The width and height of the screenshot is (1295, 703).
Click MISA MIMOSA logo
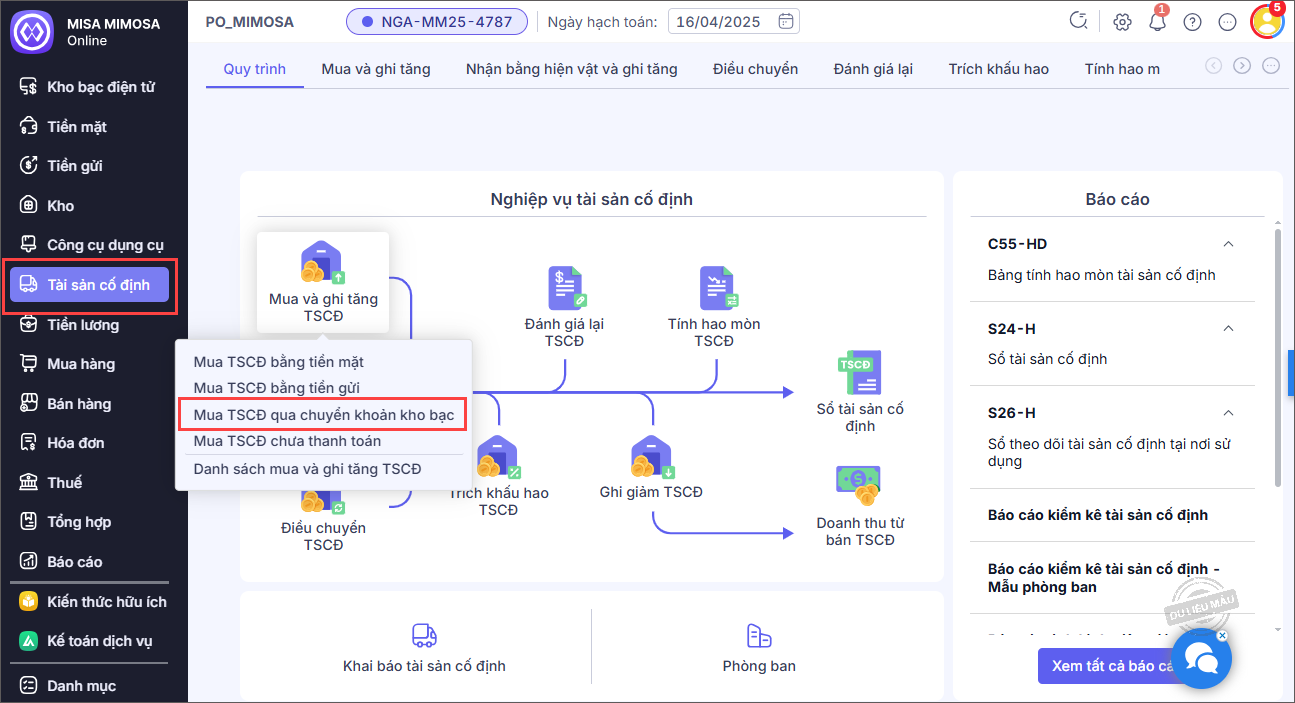31,31
